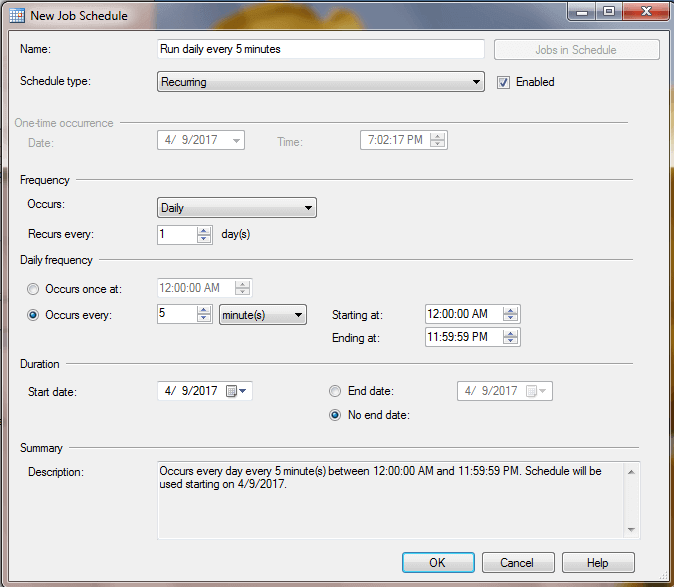The image size is (674, 587).
Task: Click Description scrollbar up arrow
Action: pyautogui.click(x=631, y=472)
